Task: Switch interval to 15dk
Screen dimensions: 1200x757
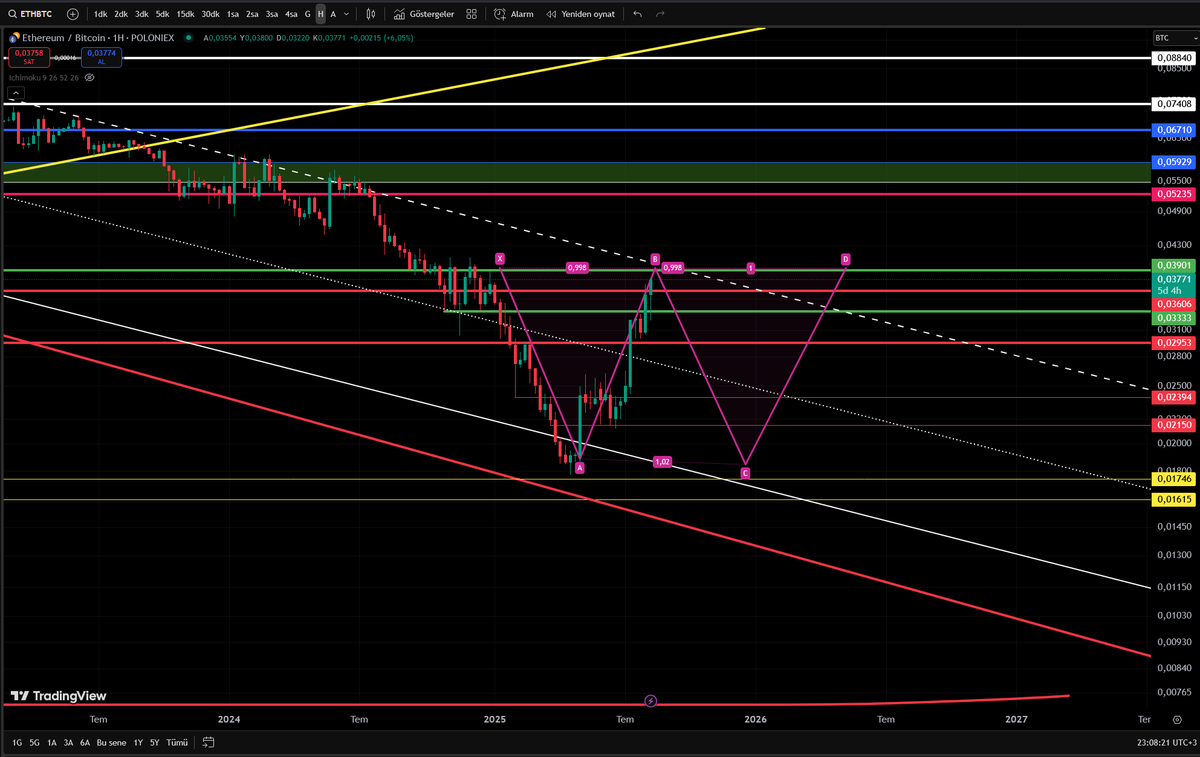Action: click(x=186, y=15)
